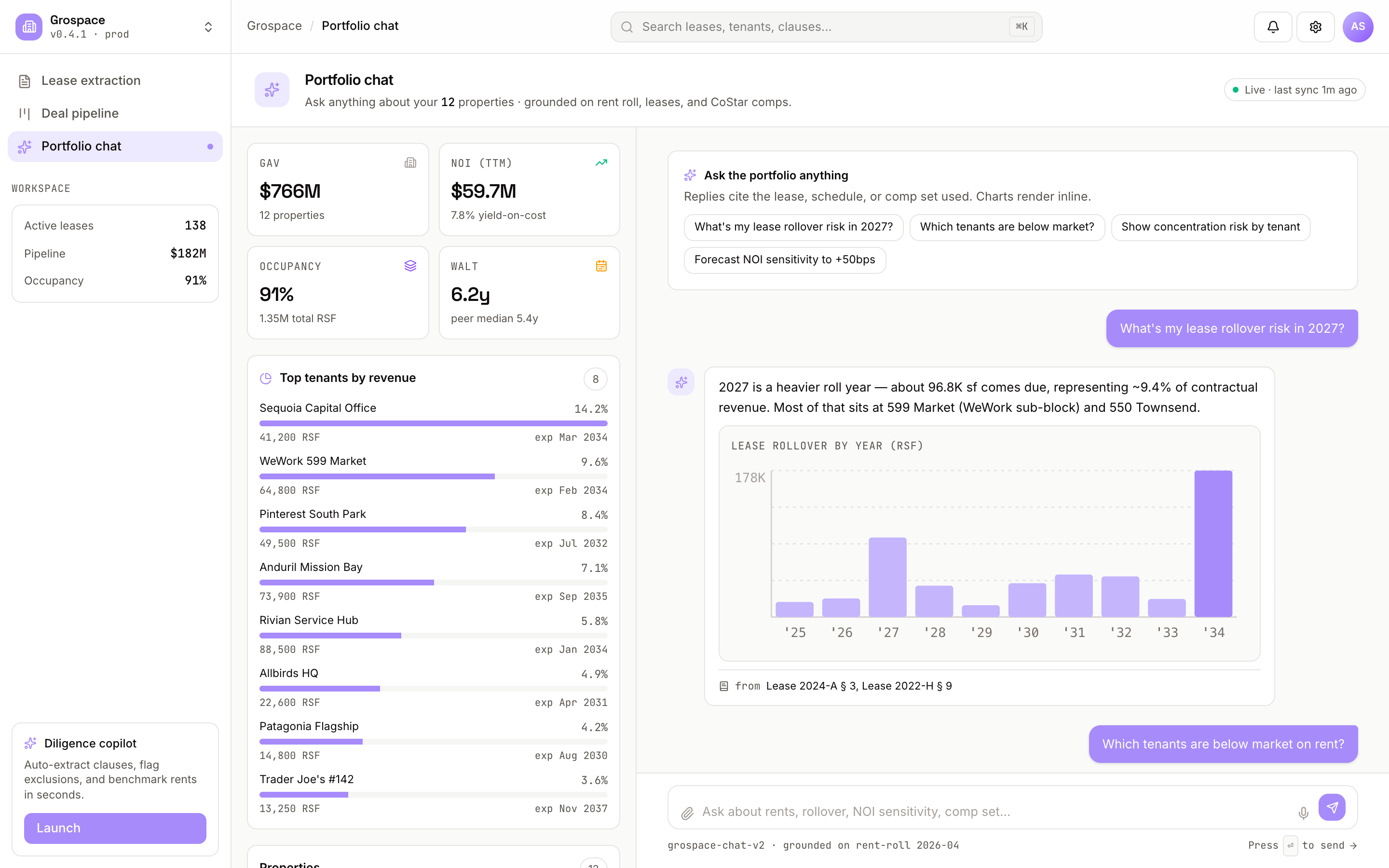Open Lease extraction page
Image resolution: width=1389 pixels, height=868 pixels.
coord(115,81)
